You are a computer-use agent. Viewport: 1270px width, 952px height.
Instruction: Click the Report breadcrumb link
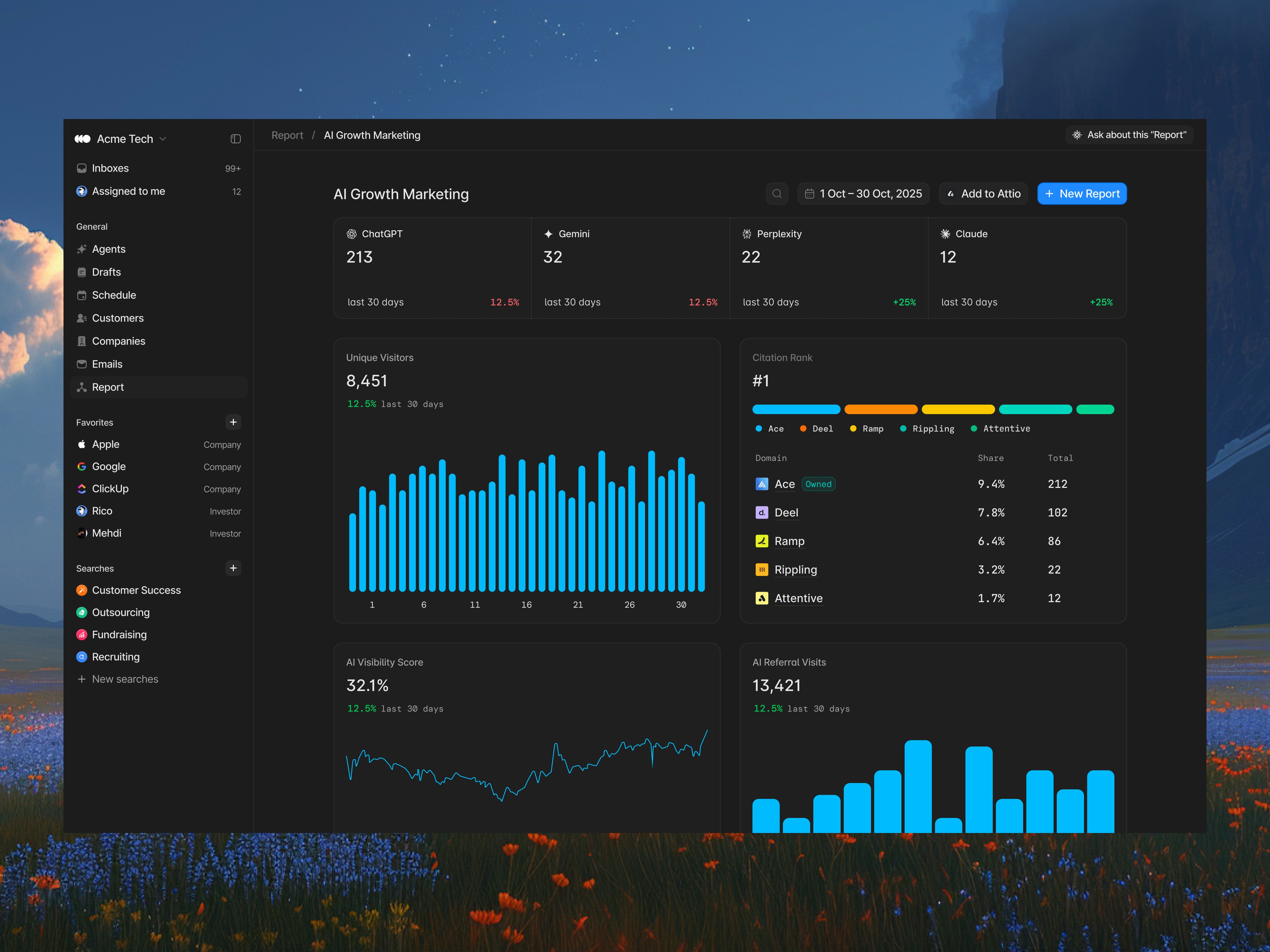(x=287, y=135)
